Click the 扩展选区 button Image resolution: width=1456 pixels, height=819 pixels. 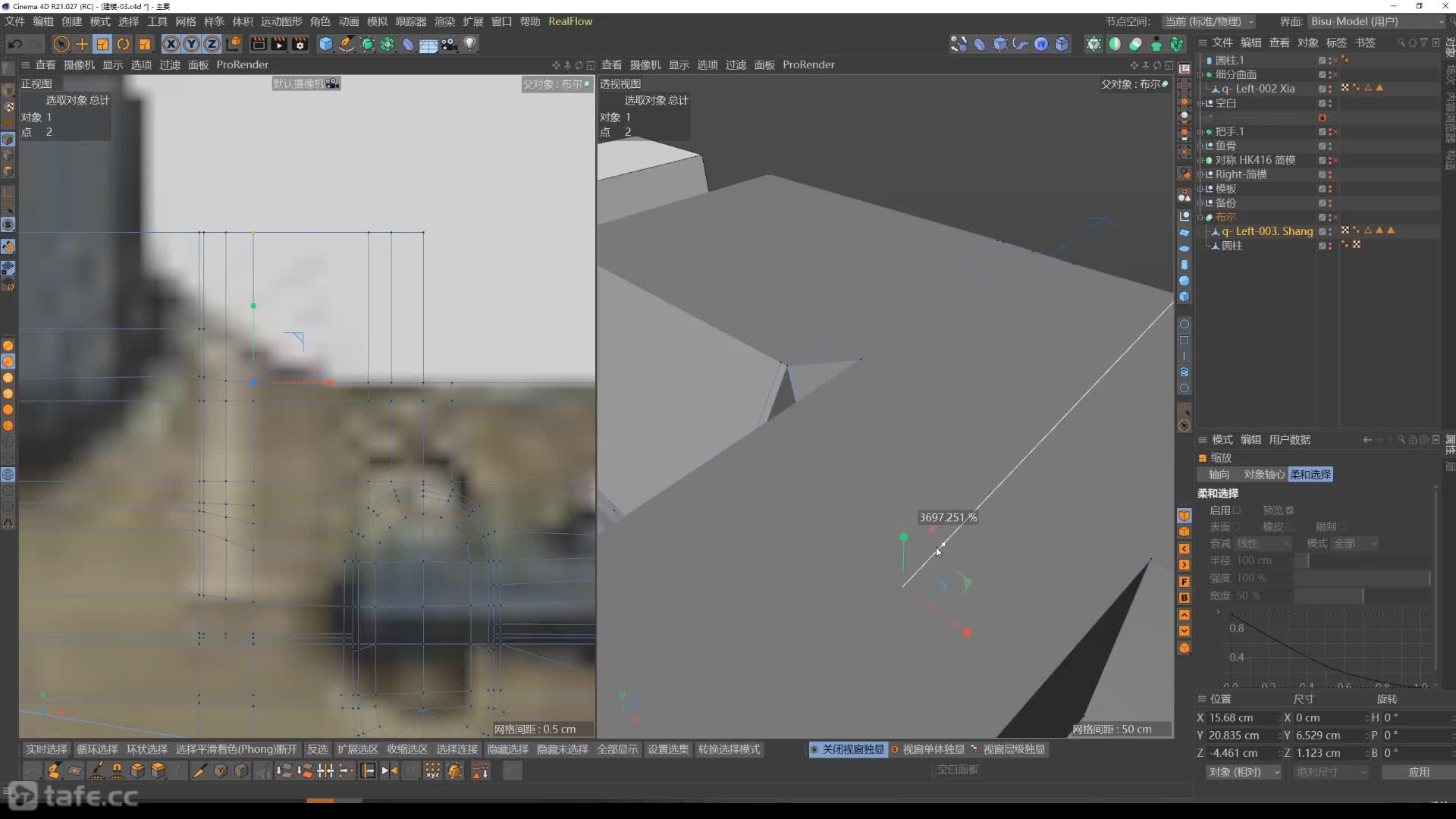[357, 749]
